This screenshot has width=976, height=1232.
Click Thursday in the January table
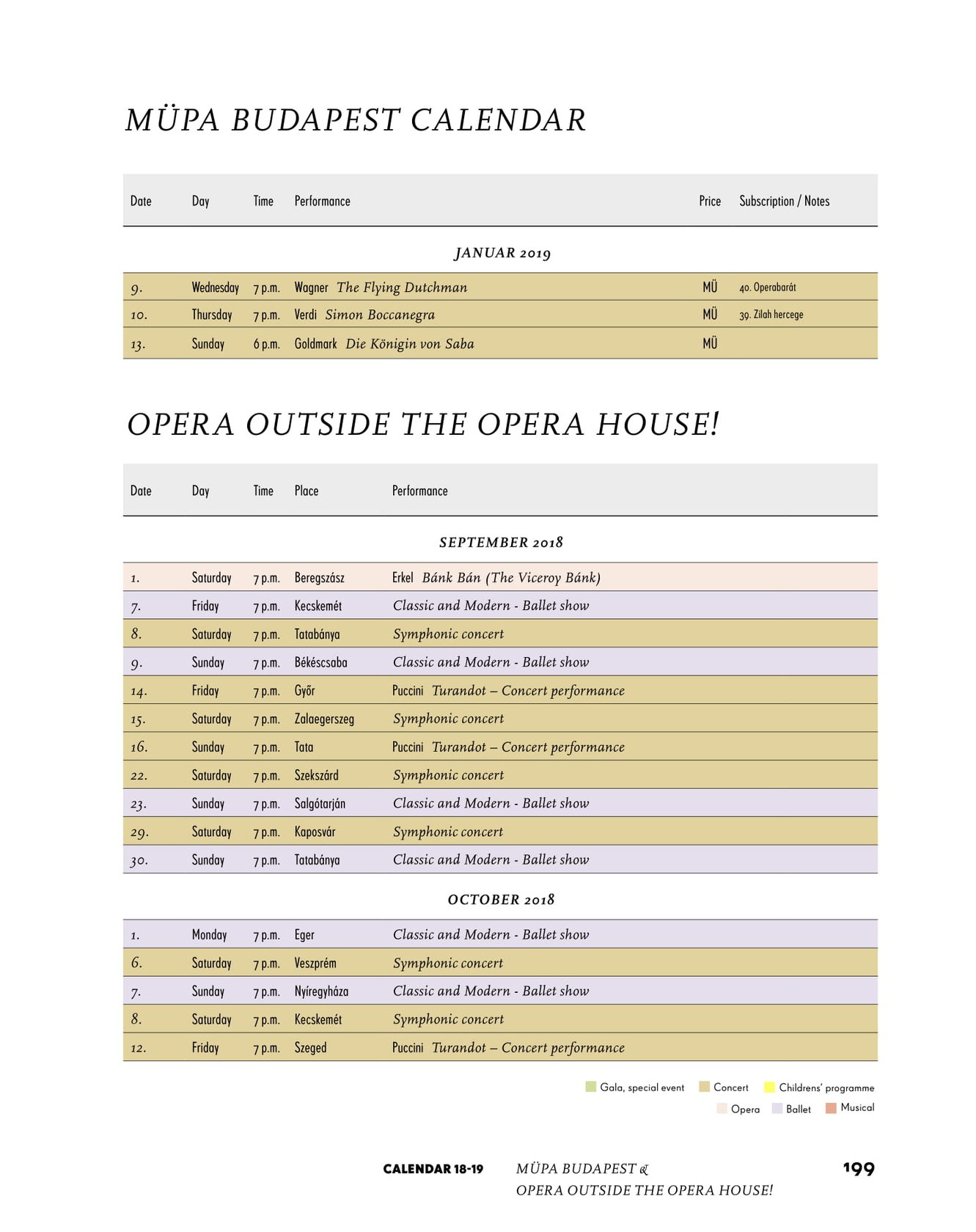(x=212, y=315)
